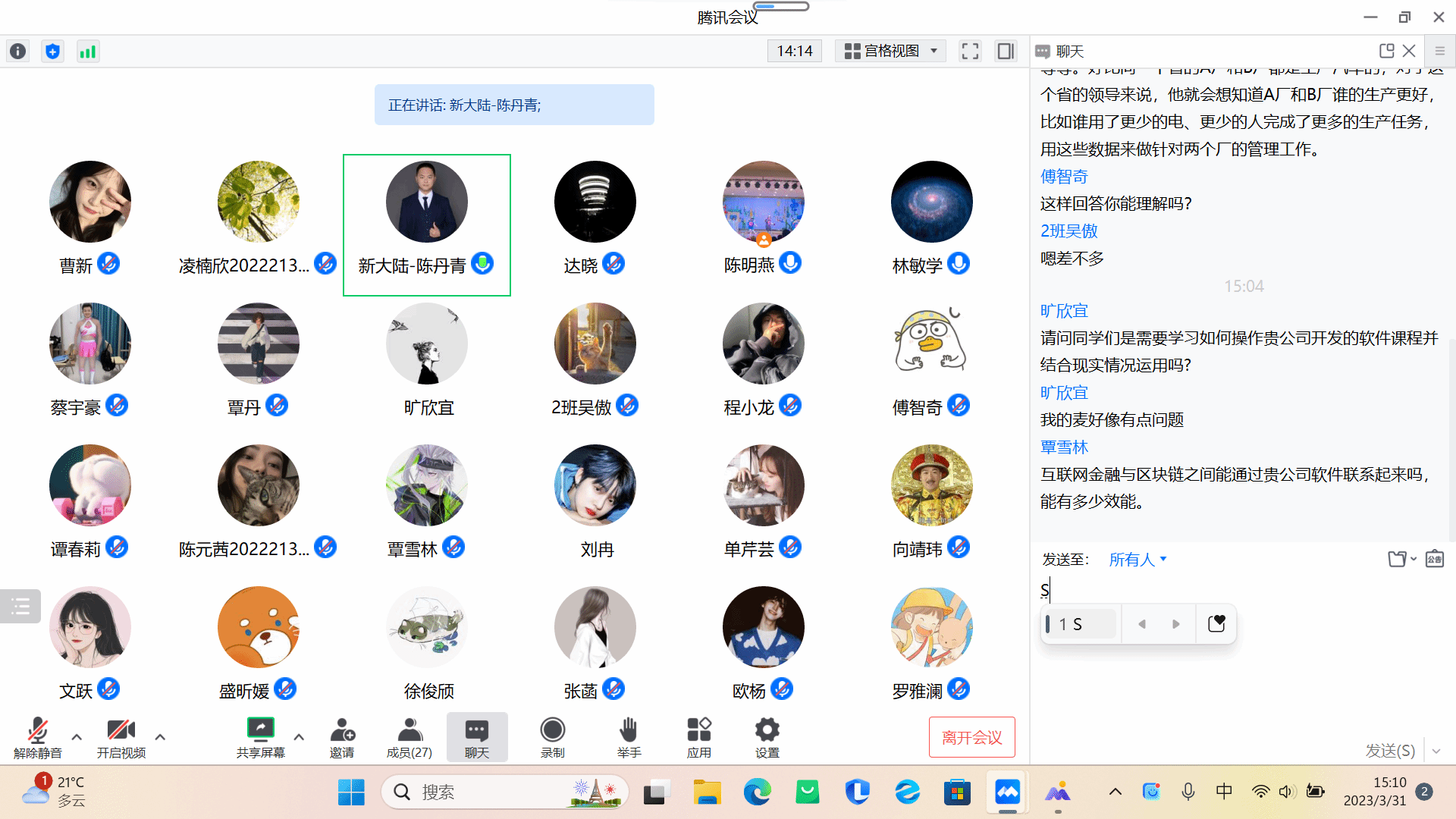Click the meeting info icon
The image size is (1456, 819).
click(17, 51)
